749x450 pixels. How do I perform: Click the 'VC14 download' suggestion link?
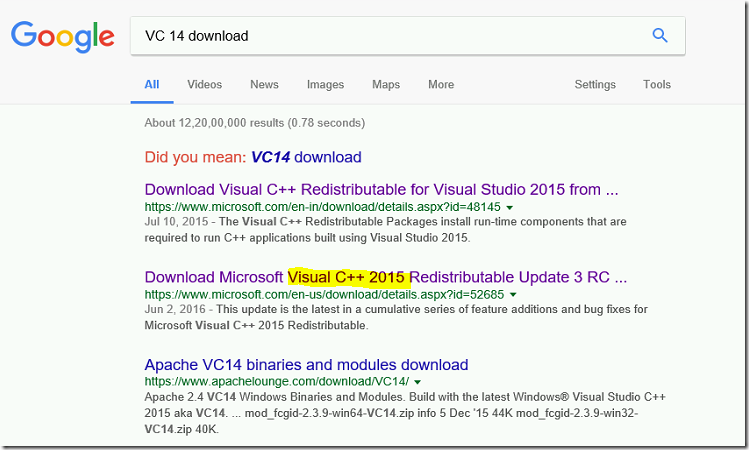coord(306,157)
